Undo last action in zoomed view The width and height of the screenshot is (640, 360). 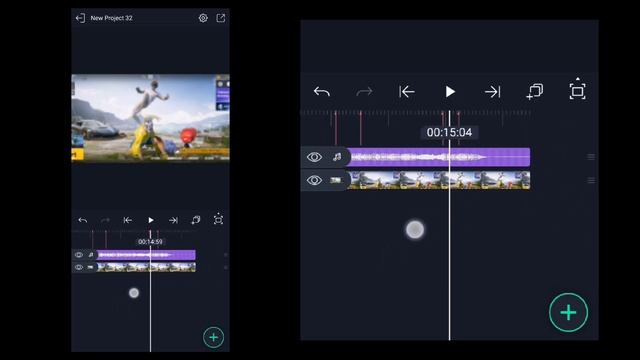point(322,92)
